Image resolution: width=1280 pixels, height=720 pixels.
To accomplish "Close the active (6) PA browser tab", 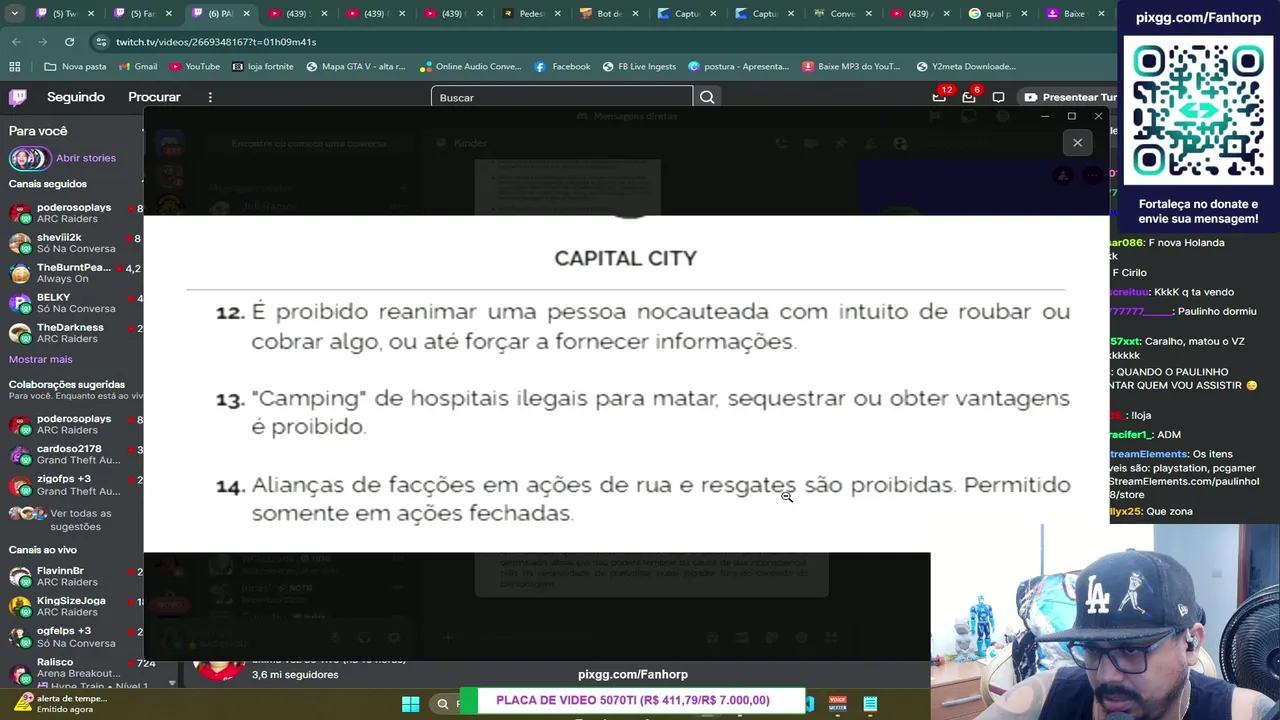I will click(246, 14).
